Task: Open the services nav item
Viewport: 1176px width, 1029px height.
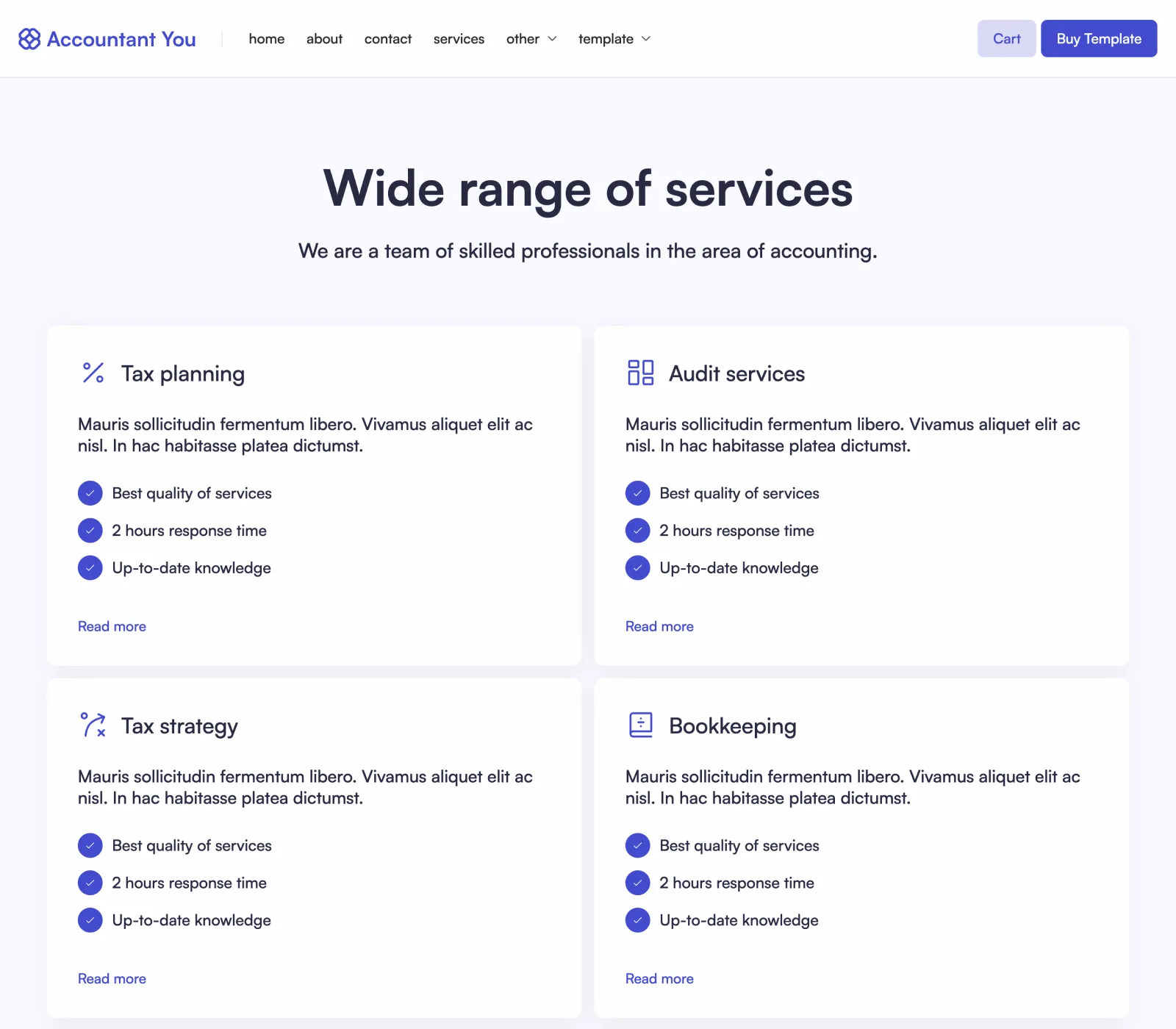Action: pyautogui.click(x=459, y=39)
